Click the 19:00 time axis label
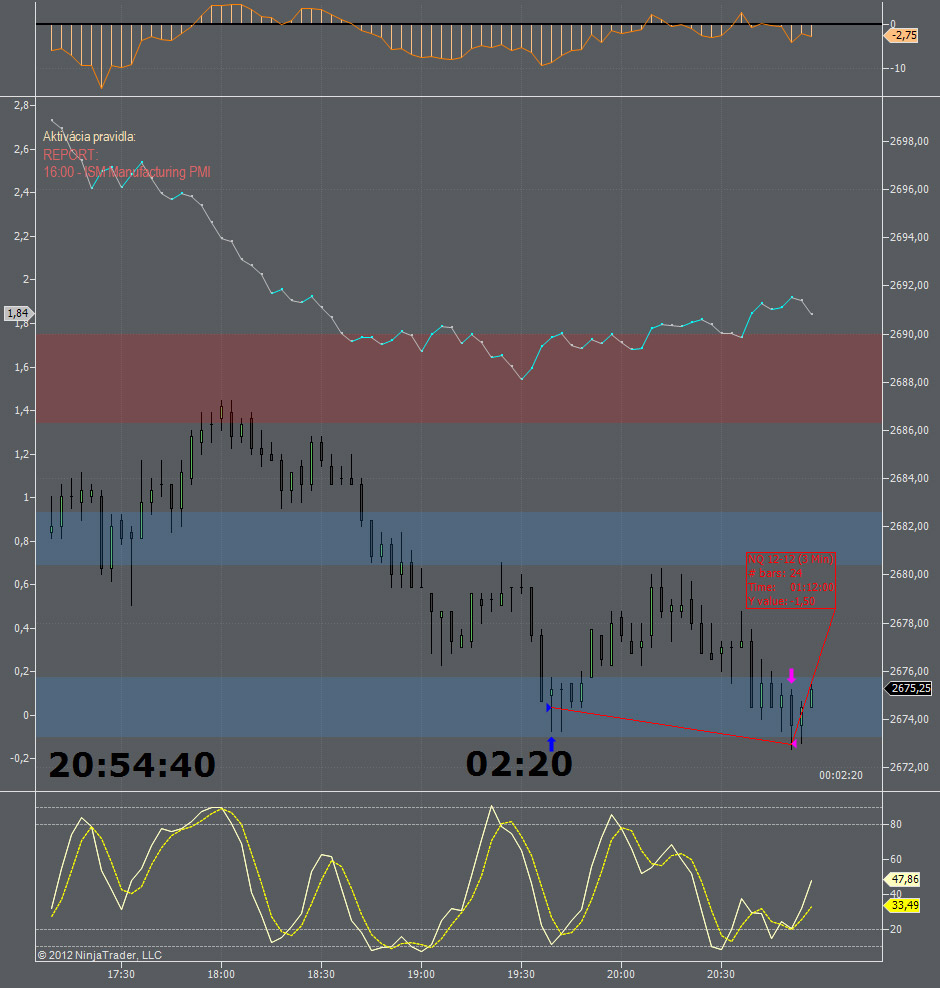 coord(421,974)
